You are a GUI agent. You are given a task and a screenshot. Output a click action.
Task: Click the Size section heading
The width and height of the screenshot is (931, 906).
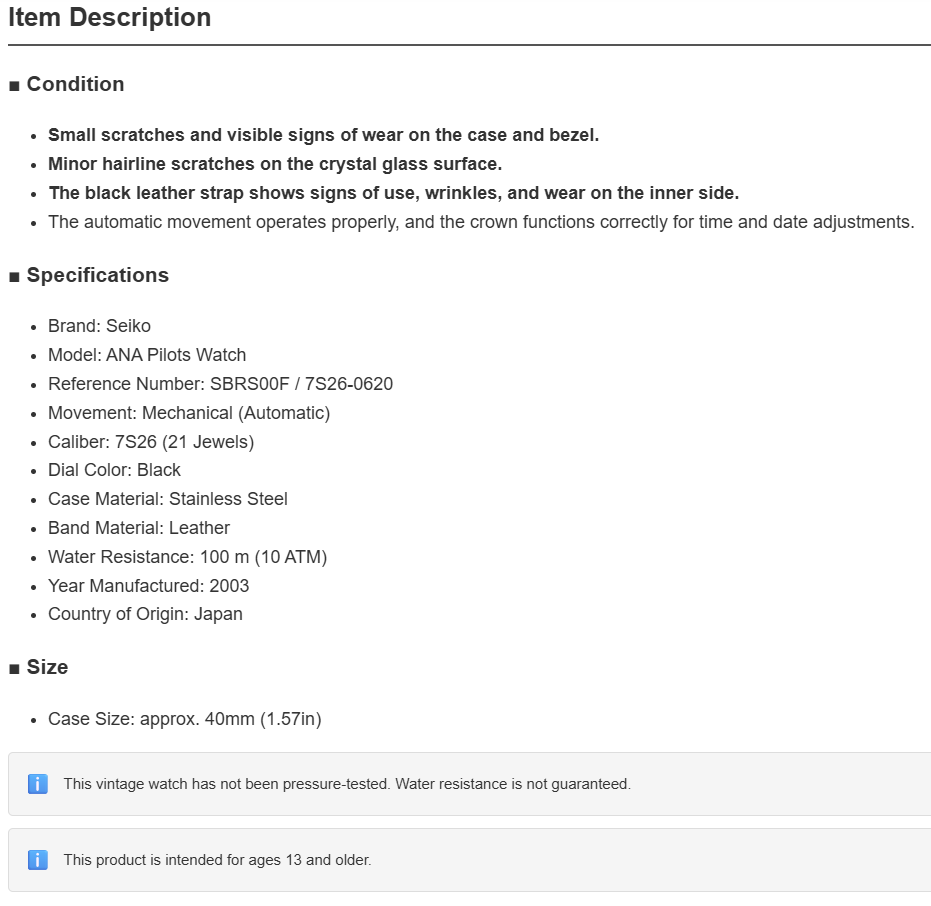(48, 667)
